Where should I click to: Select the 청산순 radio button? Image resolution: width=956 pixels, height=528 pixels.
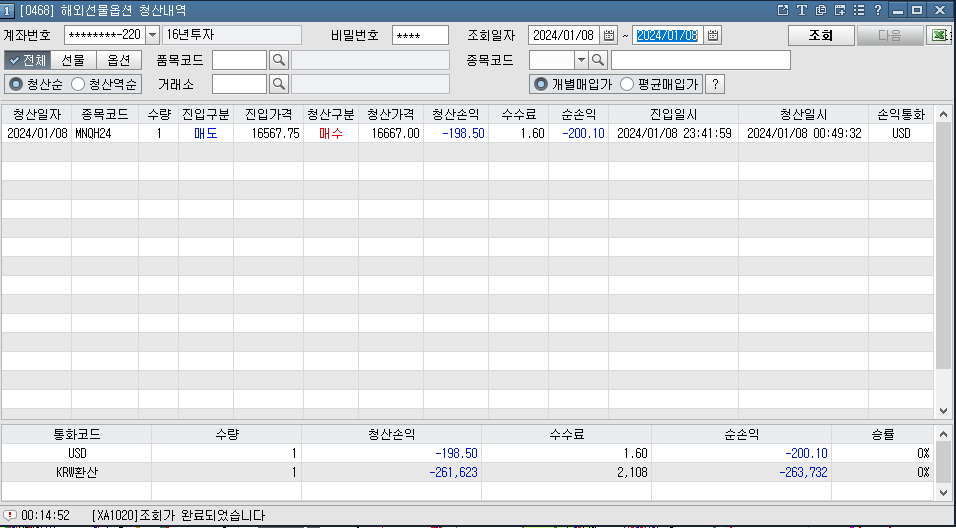click(x=15, y=84)
